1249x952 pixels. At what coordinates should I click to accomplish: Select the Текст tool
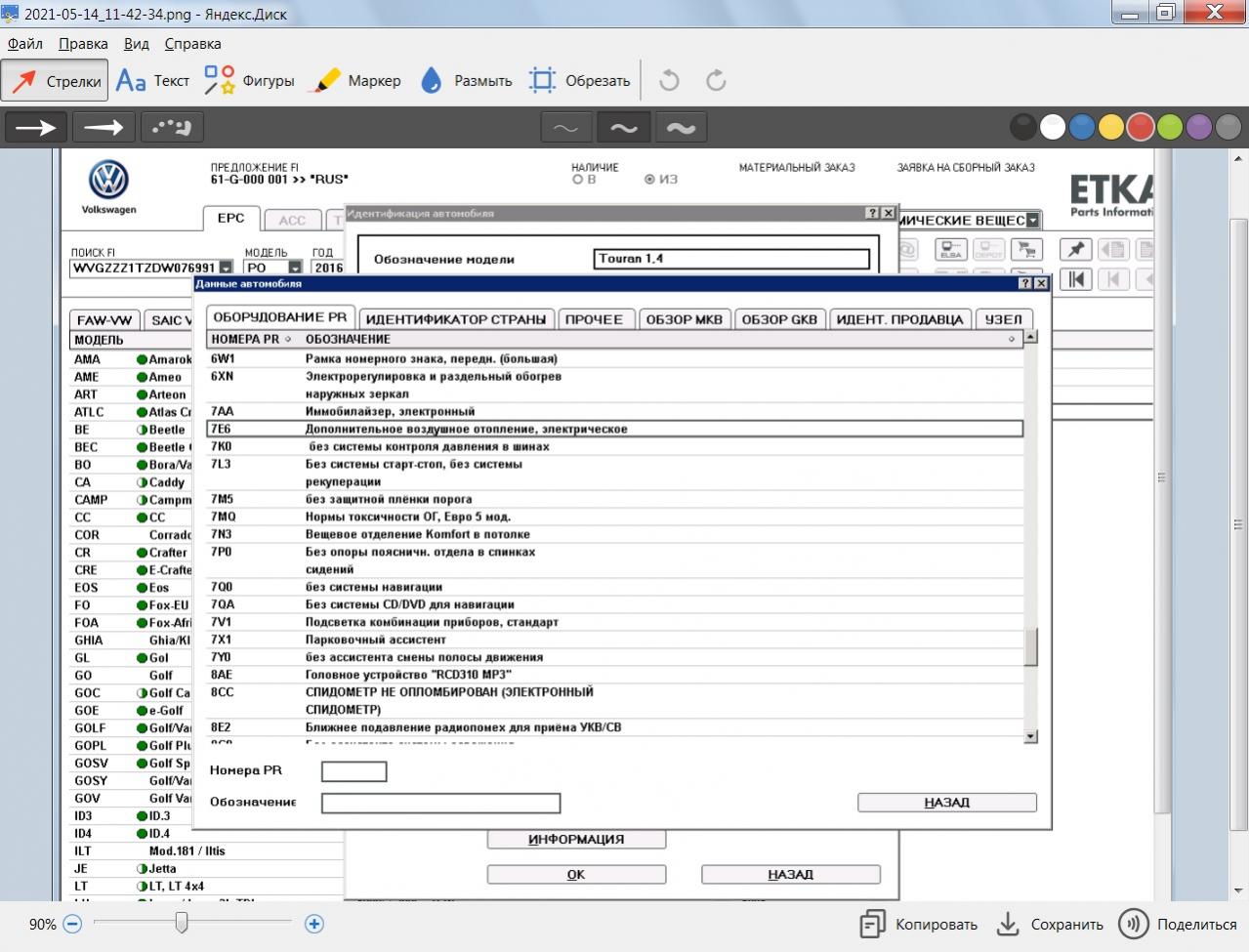152,81
